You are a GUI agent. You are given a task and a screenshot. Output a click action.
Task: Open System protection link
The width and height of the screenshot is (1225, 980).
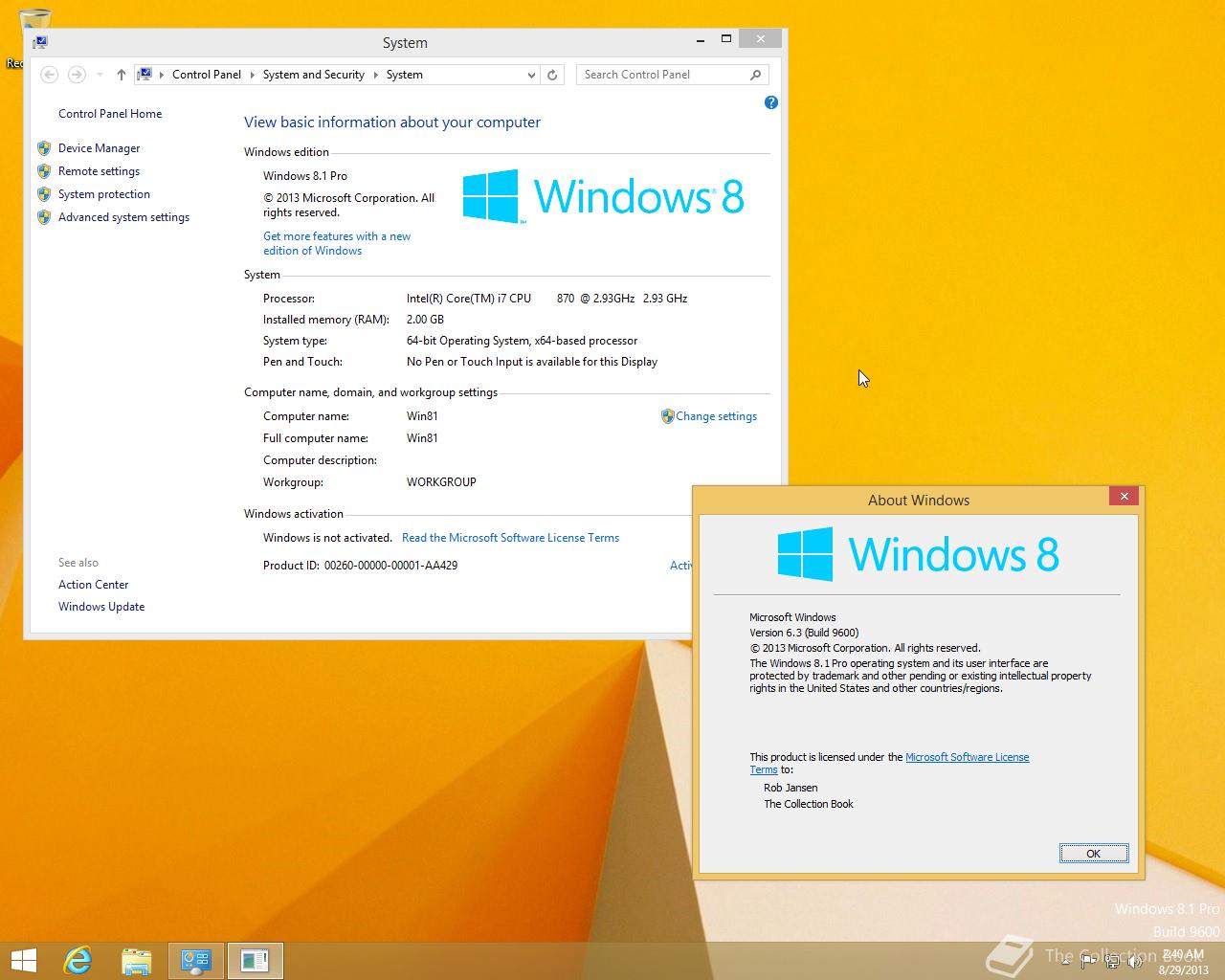pyautogui.click(x=104, y=194)
